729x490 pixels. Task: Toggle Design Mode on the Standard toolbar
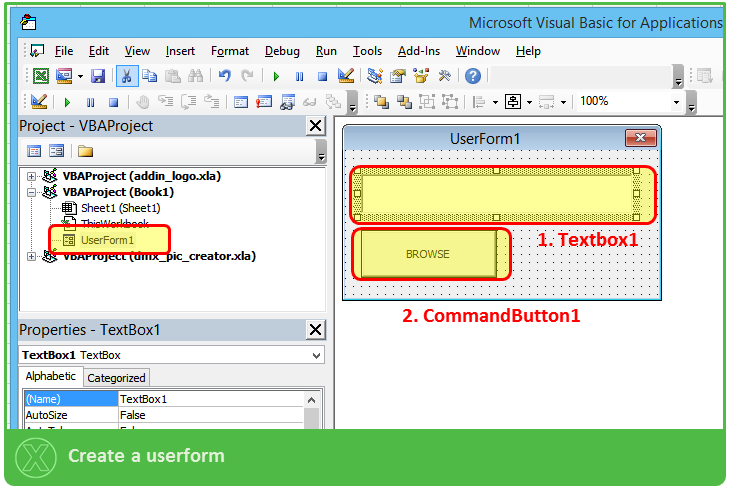[345, 75]
